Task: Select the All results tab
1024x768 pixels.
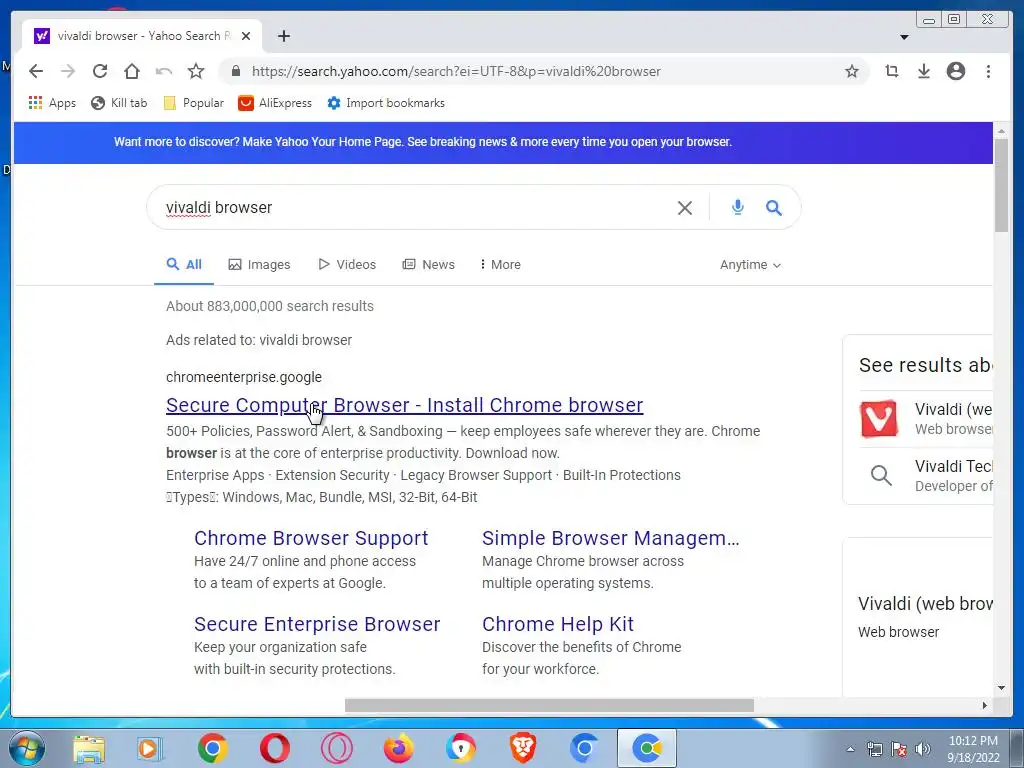Action: (x=184, y=264)
